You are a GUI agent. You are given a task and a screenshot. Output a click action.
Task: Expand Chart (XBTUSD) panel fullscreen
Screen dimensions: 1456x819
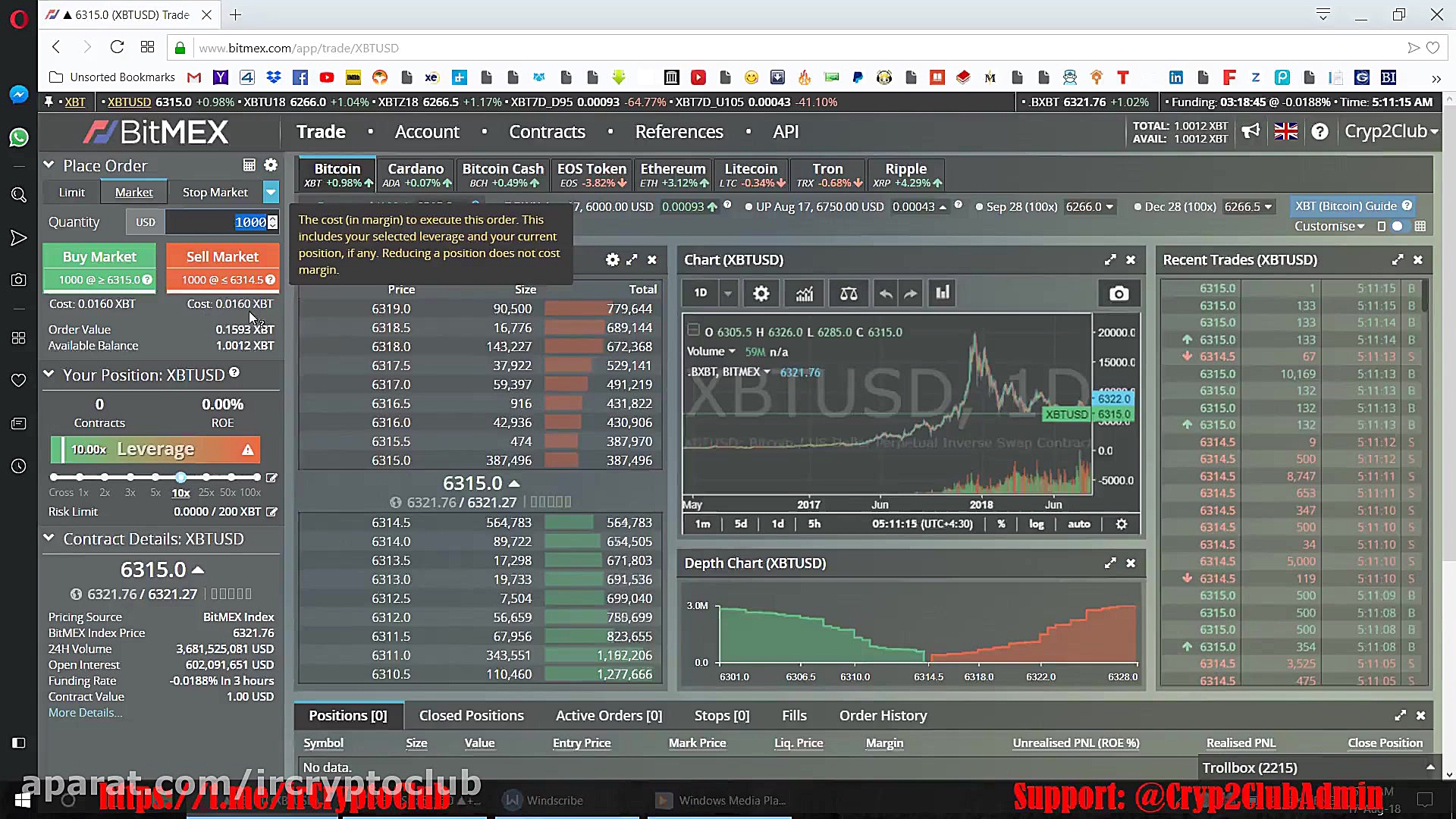[x=1110, y=260]
